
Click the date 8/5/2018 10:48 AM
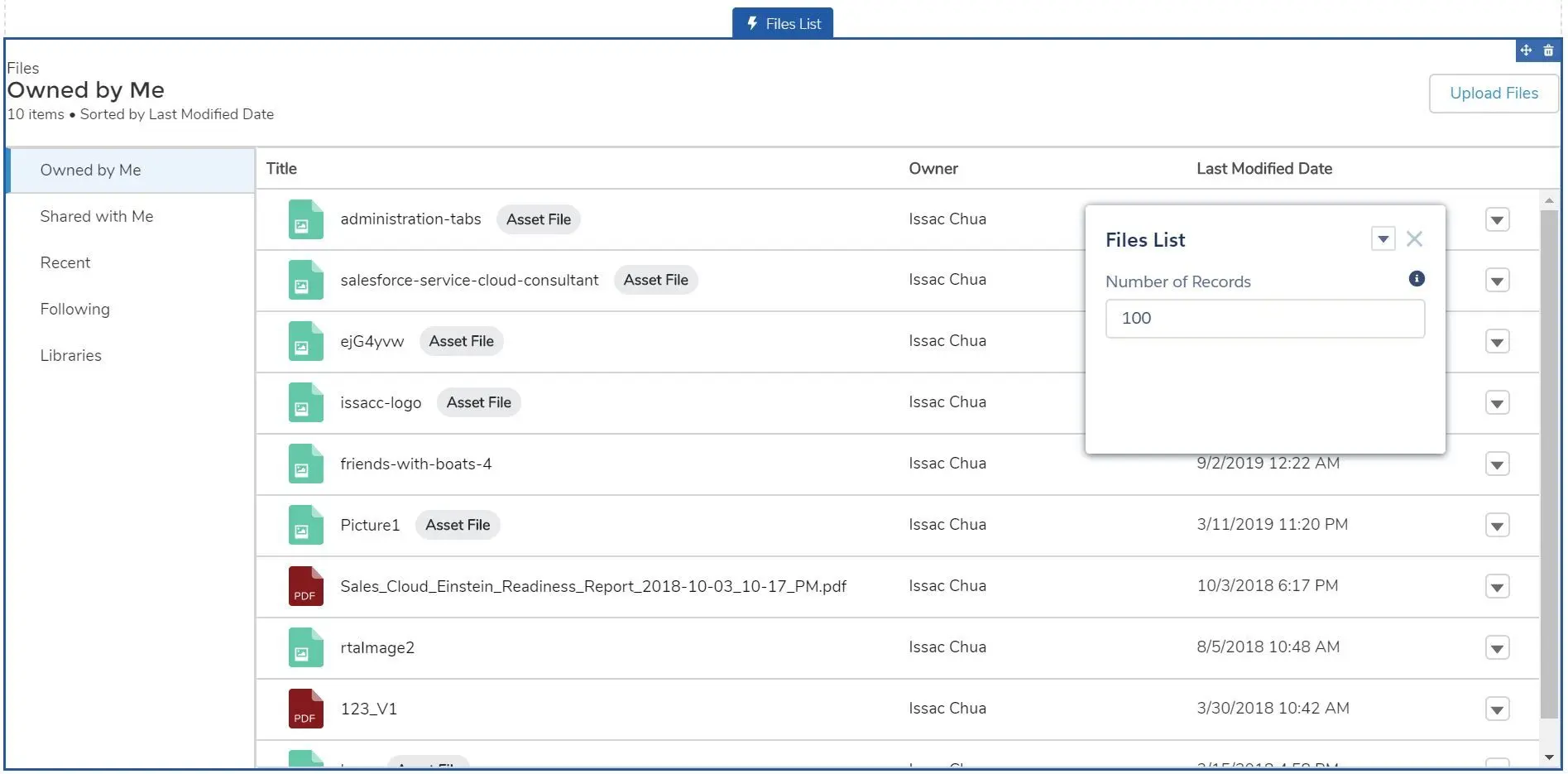tap(1268, 647)
